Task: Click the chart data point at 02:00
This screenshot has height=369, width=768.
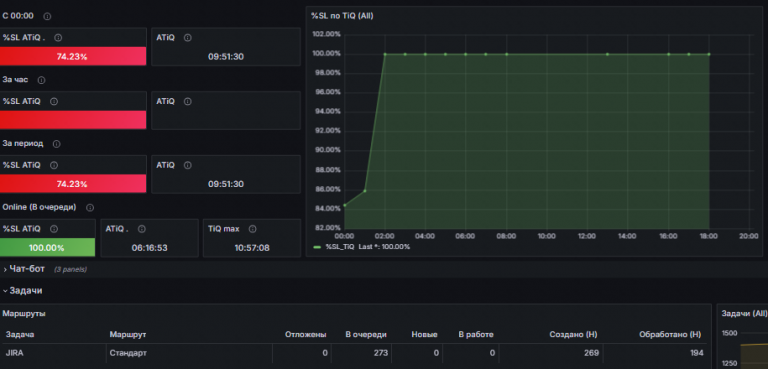Action: point(385,54)
